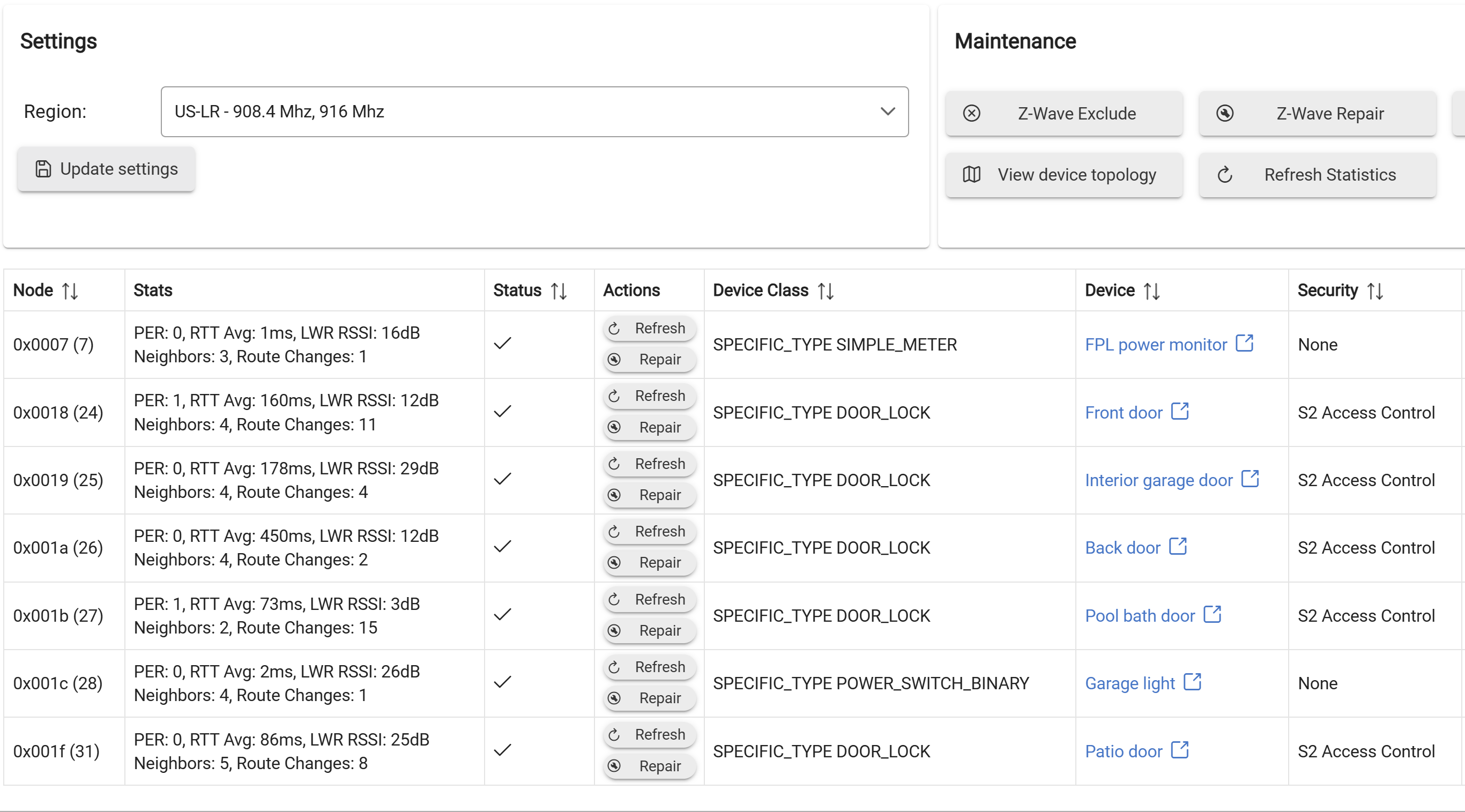Click the save icon on Update settings
This screenshot has height=812, width=1465.
click(43, 169)
